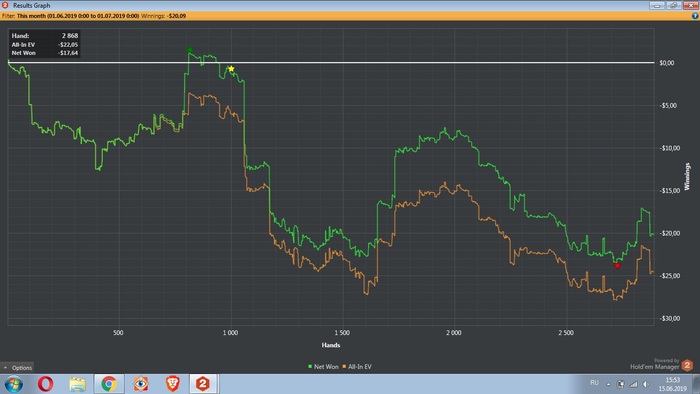Open Brave browser from taskbar
This screenshot has height=394, width=700.
click(x=173, y=384)
